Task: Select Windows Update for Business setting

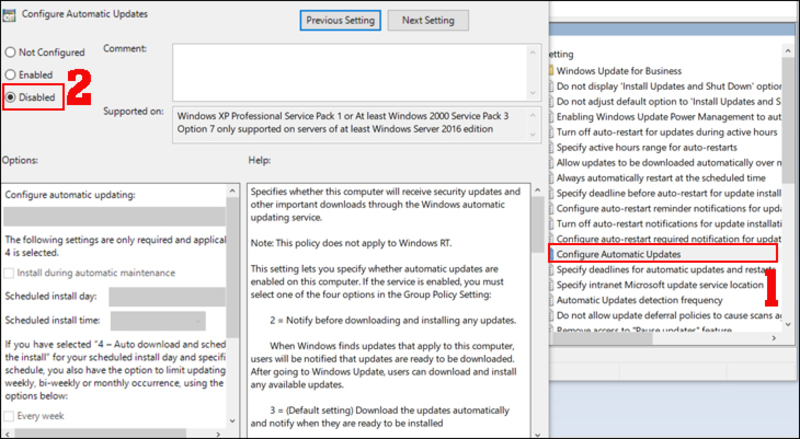Action: [x=619, y=71]
